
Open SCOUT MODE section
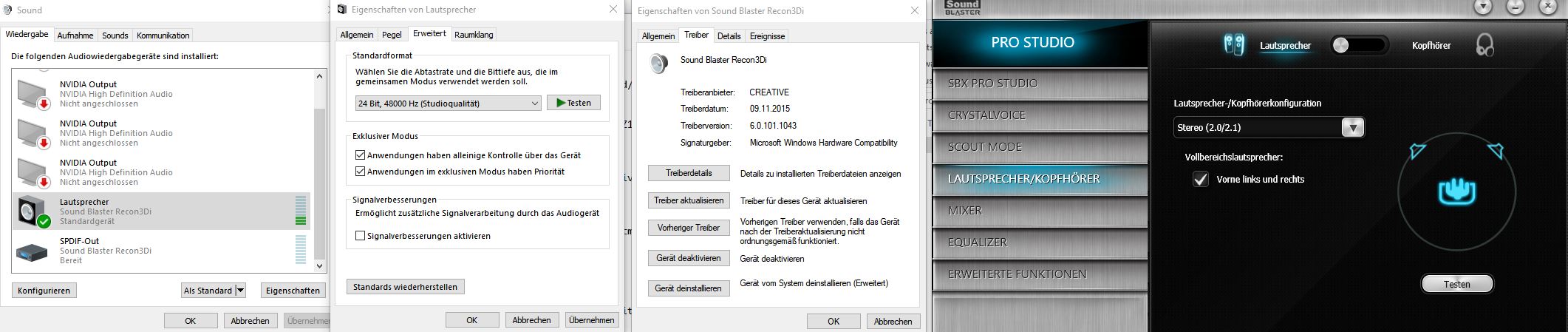(1040, 147)
